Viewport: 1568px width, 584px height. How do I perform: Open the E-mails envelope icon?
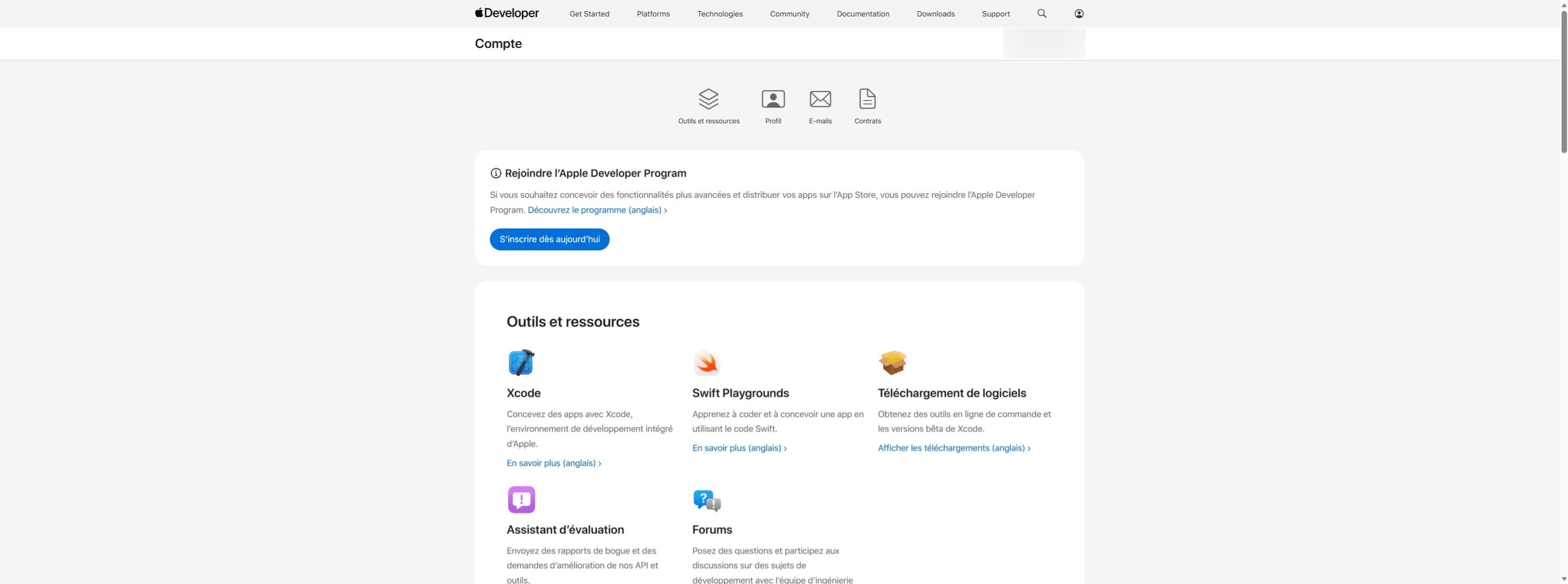(820, 99)
